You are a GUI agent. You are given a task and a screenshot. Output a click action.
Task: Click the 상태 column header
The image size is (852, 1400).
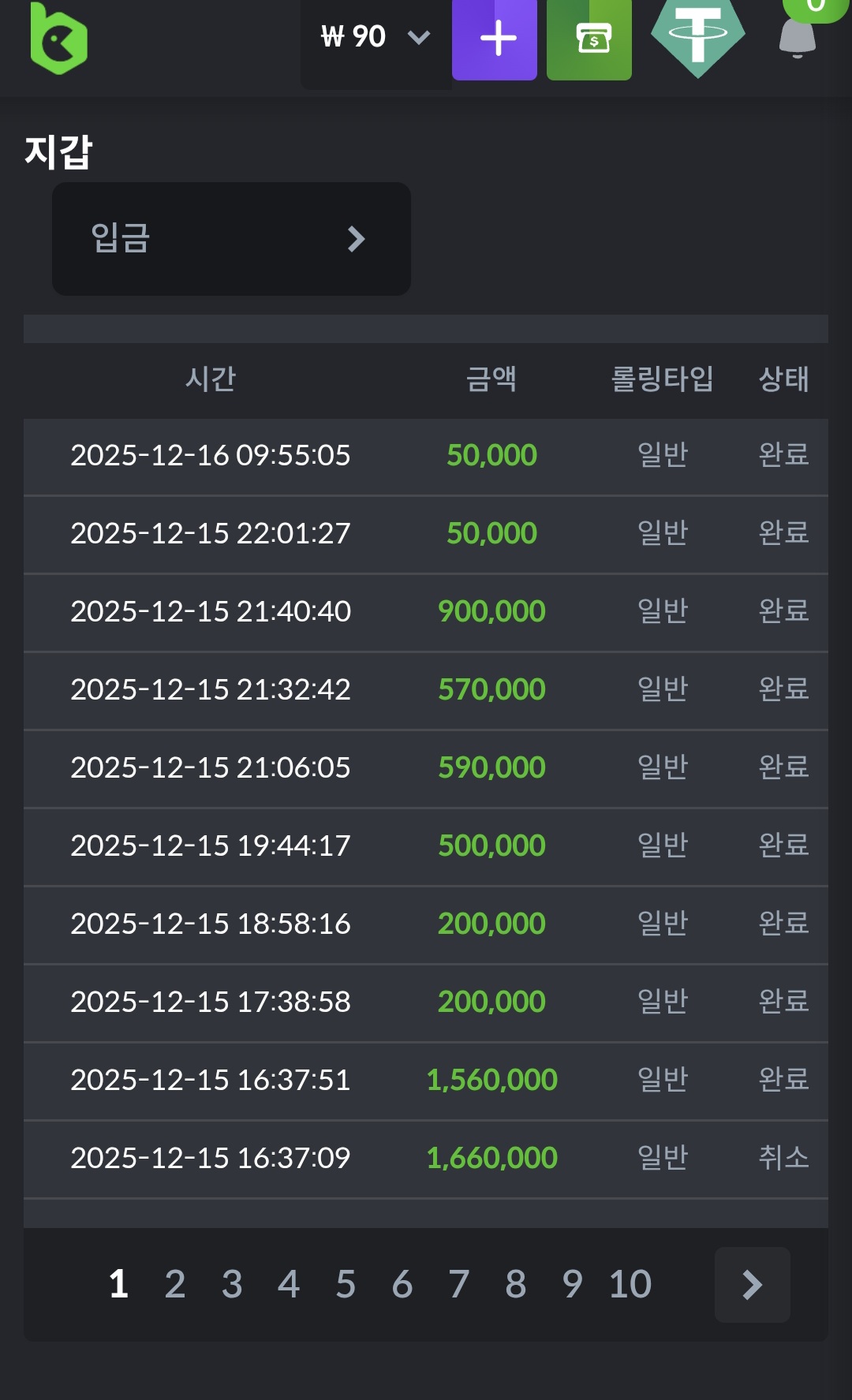tap(783, 379)
